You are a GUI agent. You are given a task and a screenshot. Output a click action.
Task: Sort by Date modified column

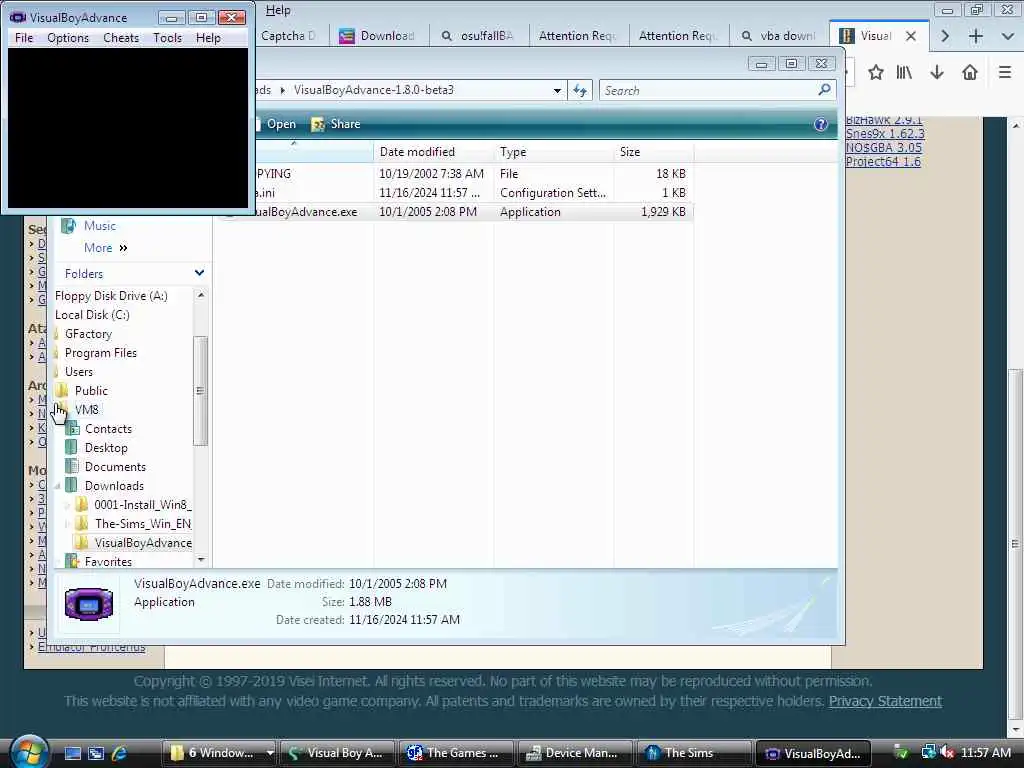point(434,152)
